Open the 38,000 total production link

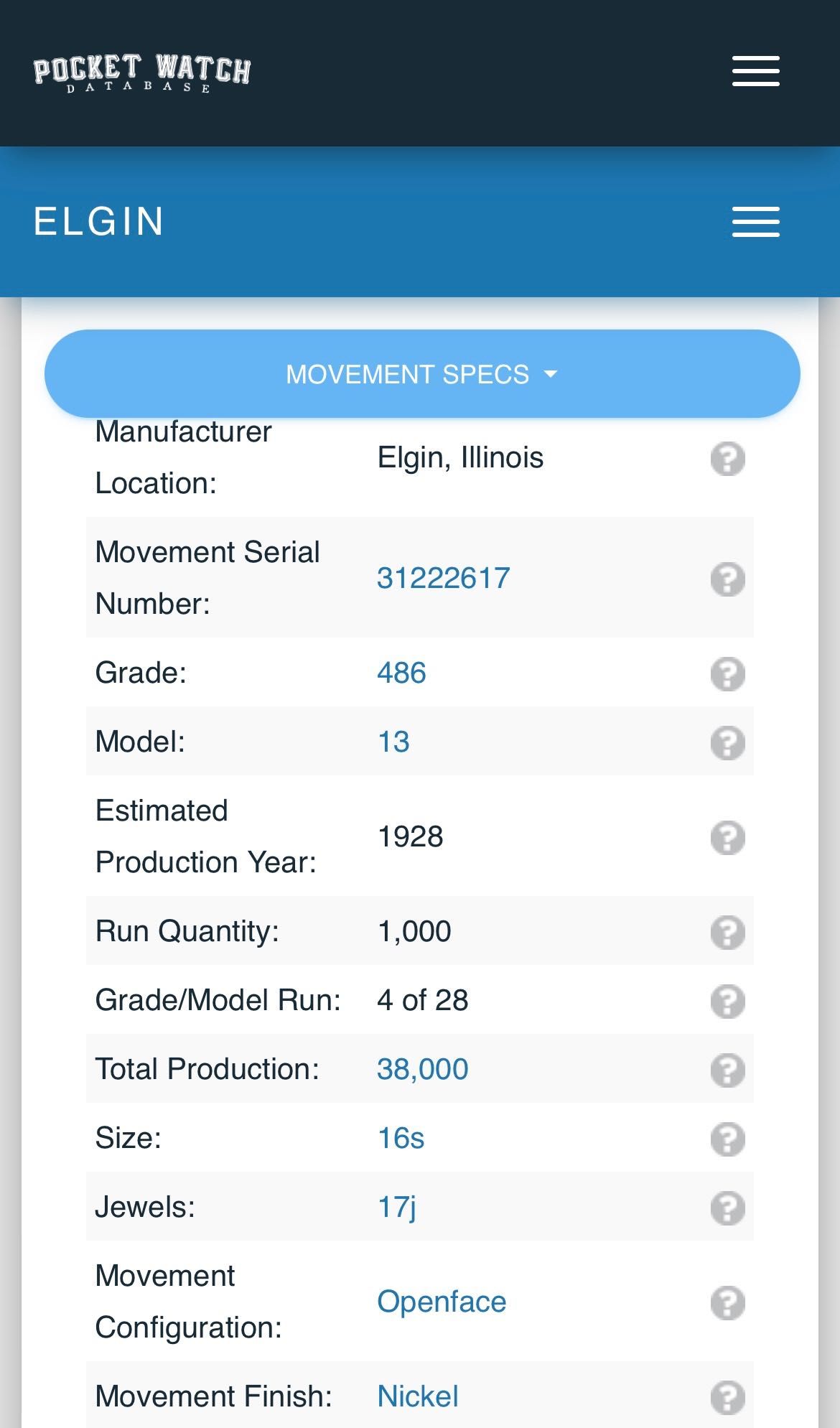[423, 1070]
